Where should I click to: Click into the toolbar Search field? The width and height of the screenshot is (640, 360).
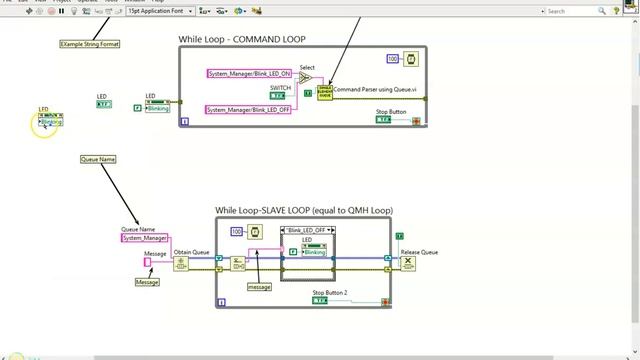[x=571, y=11]
